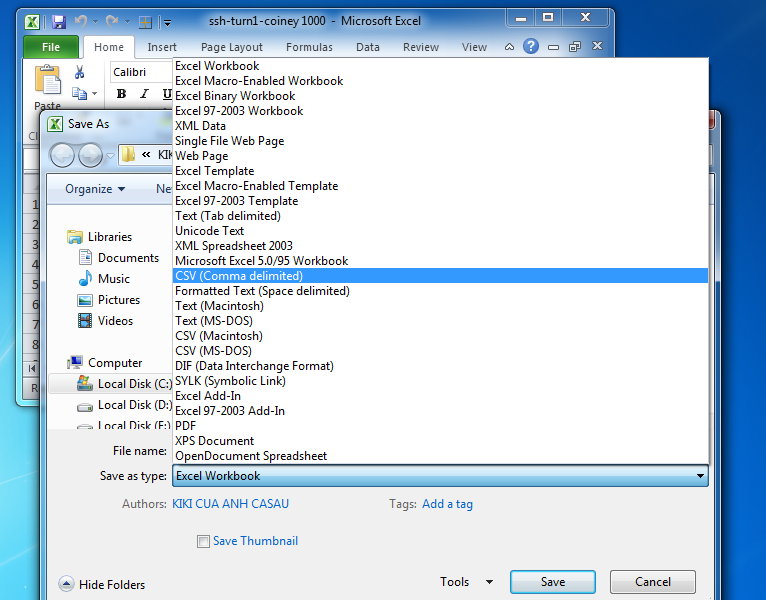The image size is (766, 600).
Task: Choose OpenDocument Spreadsheet file type
Action: click(x=441, y=455)
